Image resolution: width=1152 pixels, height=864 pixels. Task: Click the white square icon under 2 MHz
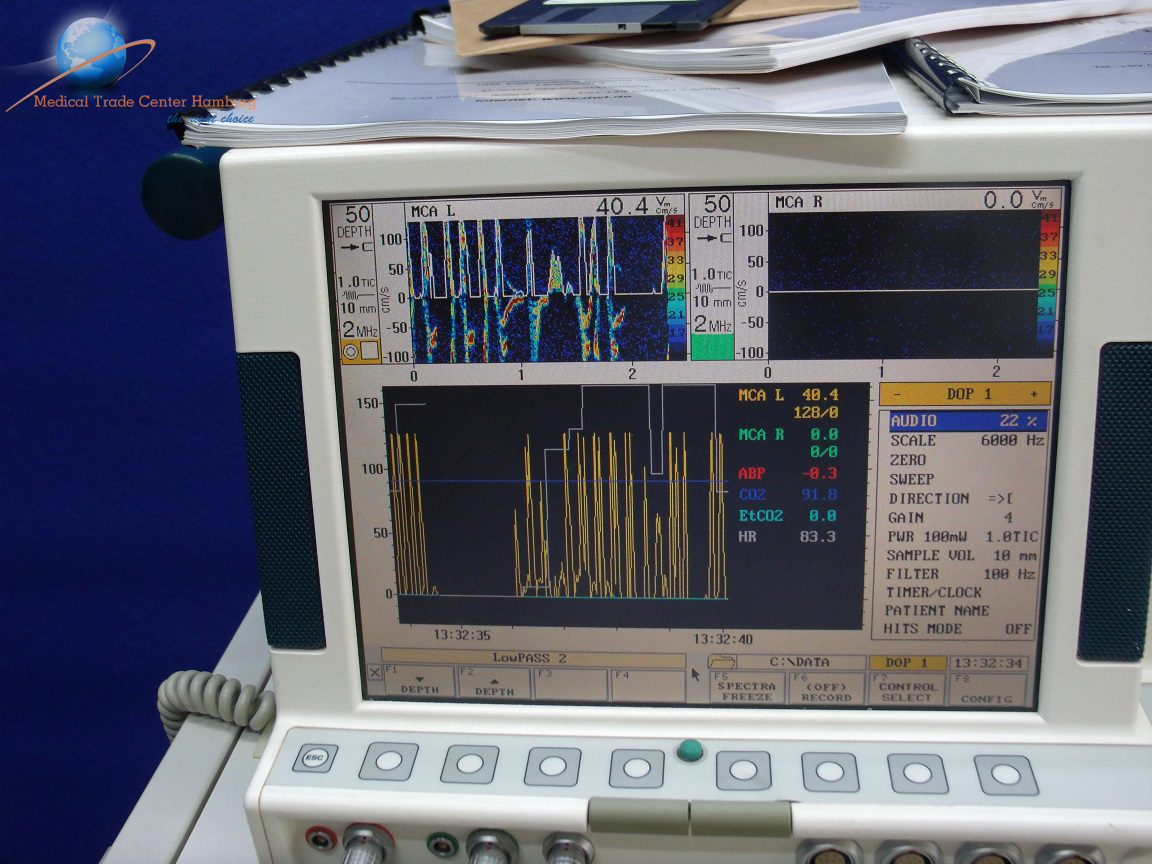pos(369,351)
